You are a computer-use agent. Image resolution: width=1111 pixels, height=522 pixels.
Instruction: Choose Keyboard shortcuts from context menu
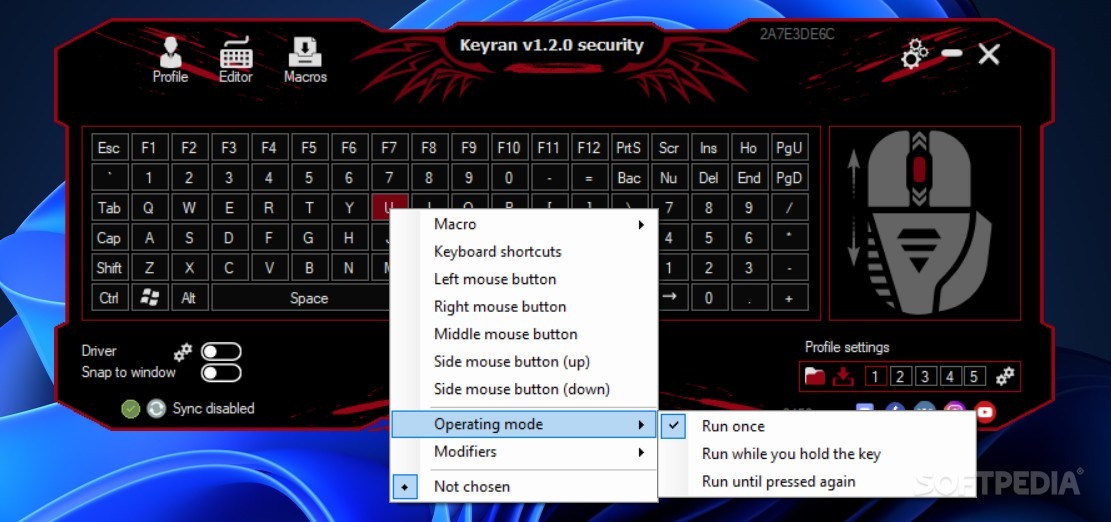524,251
